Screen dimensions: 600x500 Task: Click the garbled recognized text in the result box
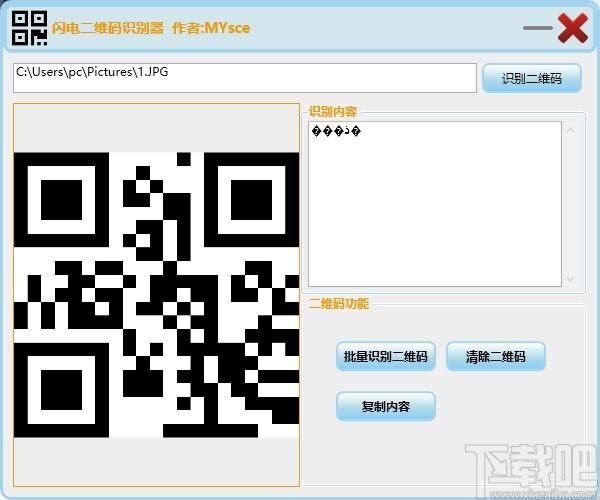336,131
